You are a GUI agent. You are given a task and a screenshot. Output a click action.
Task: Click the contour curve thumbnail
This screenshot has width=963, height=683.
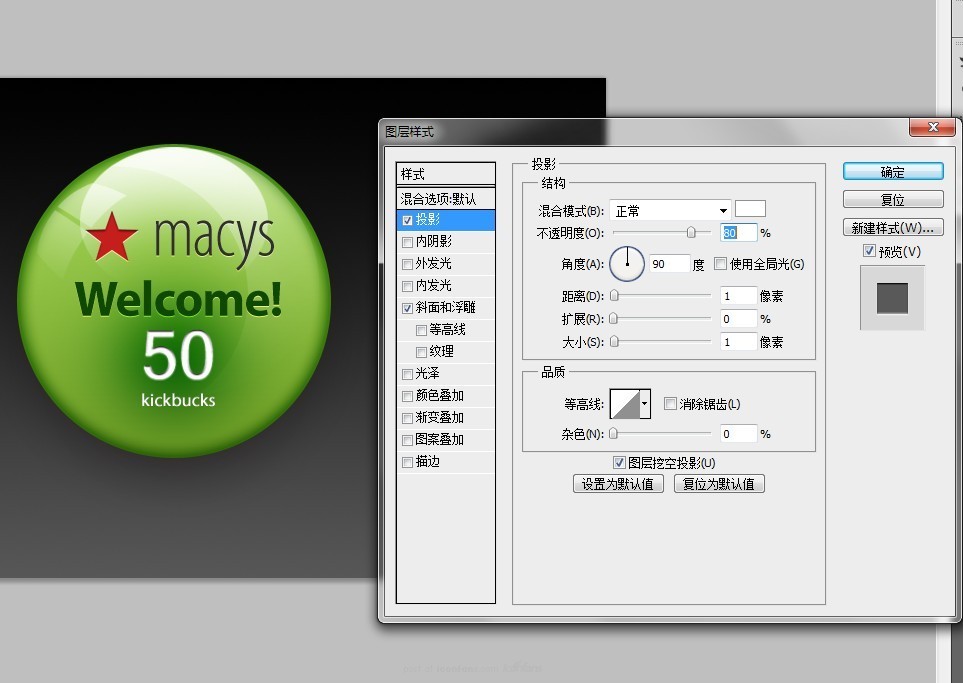[625, 404]
